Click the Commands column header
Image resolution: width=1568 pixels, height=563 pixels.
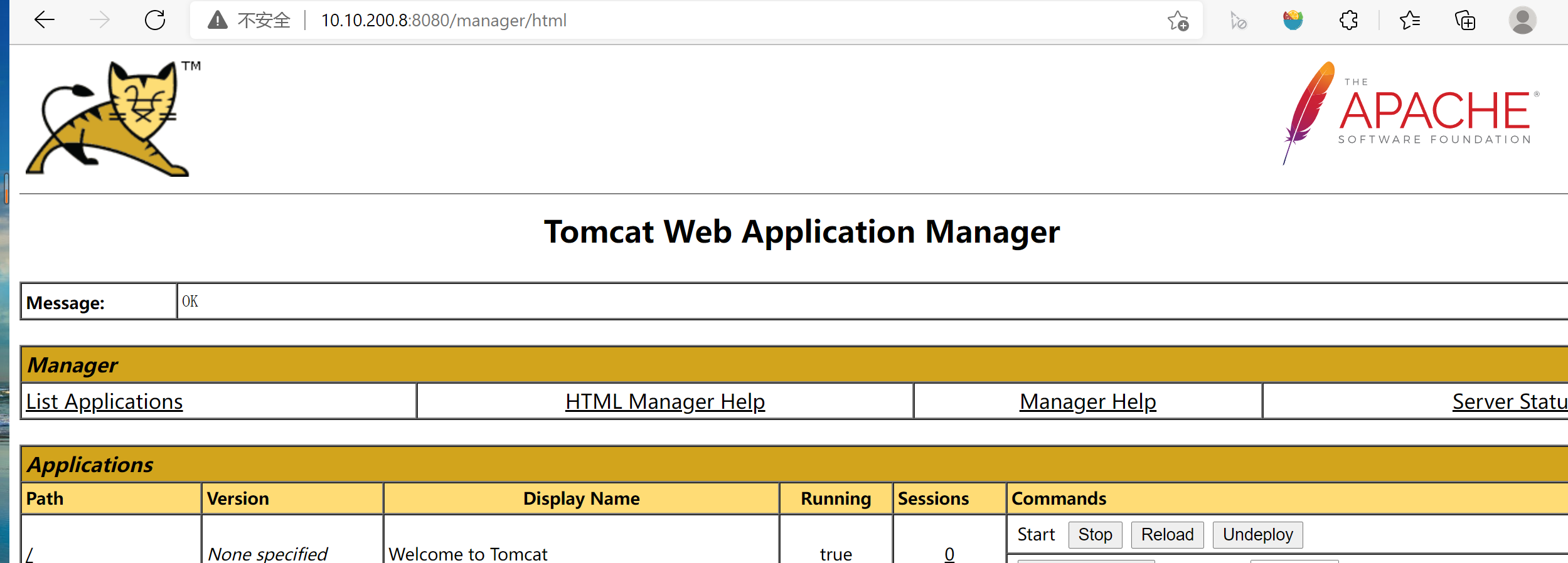1288,498
